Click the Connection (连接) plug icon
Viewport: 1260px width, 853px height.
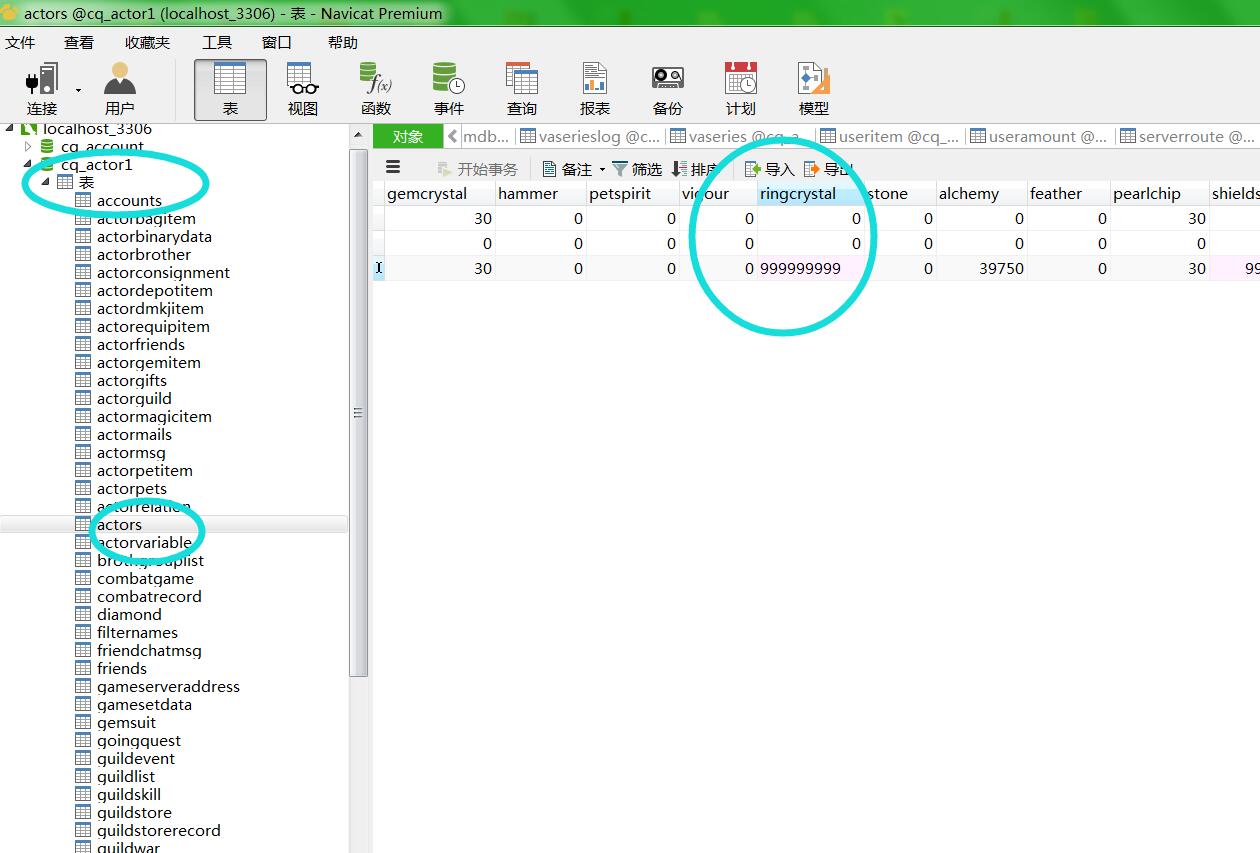(42, 80)
